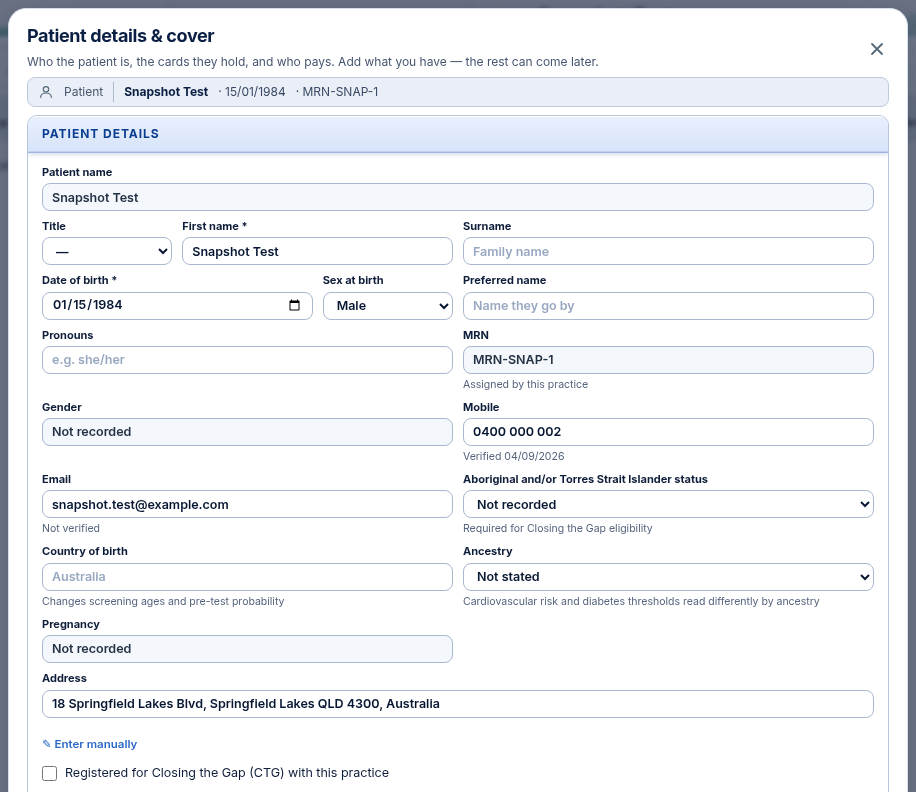916x792 pixels.
Task: Click the Pronouns input field
Action: point(247,360)
